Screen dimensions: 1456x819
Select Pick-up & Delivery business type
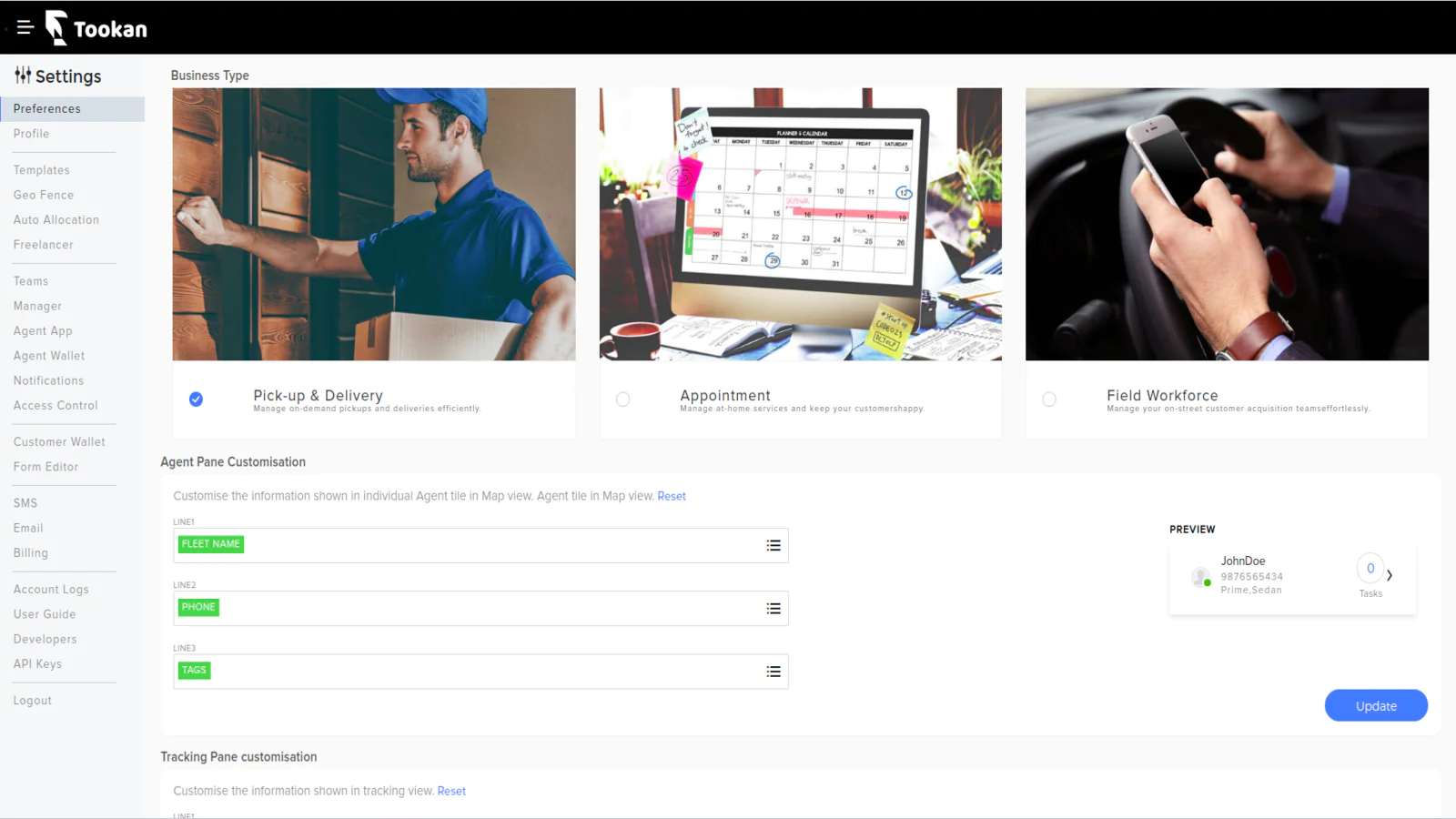196,399
